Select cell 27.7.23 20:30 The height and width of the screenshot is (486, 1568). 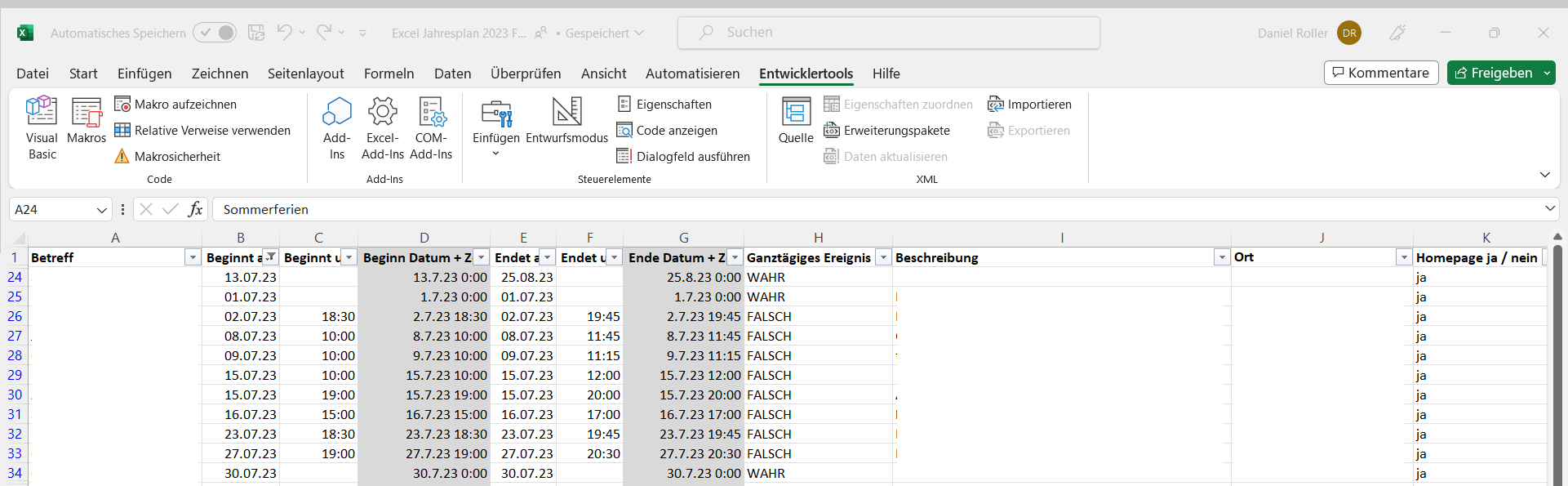683,453
